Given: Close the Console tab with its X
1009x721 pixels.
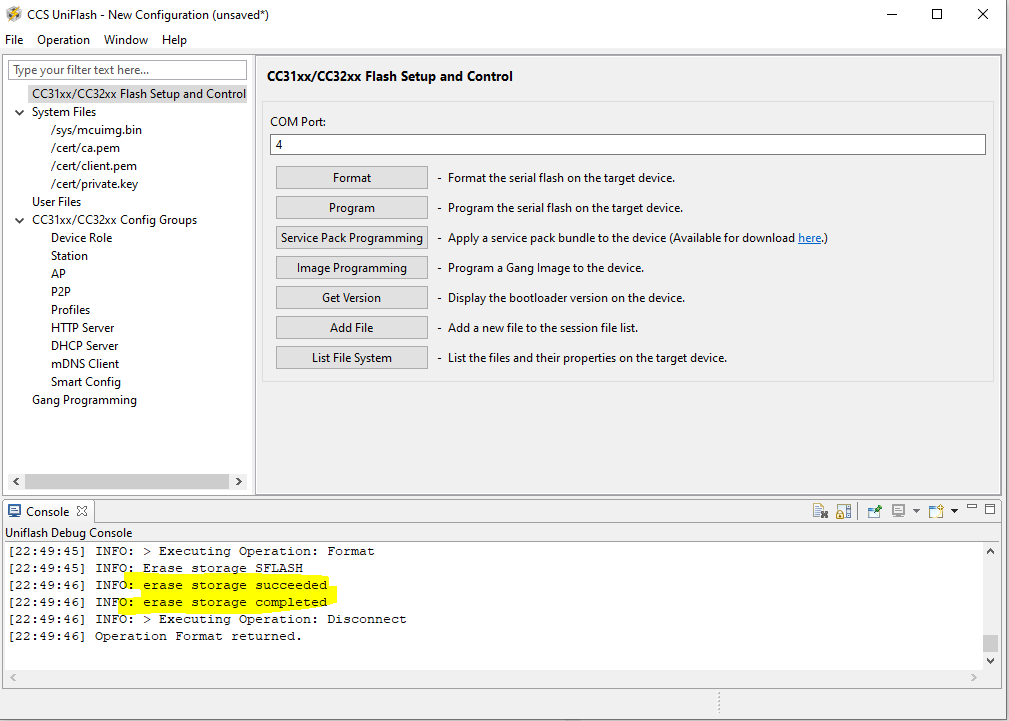Looking at the screenshot, I should [82, 510].
